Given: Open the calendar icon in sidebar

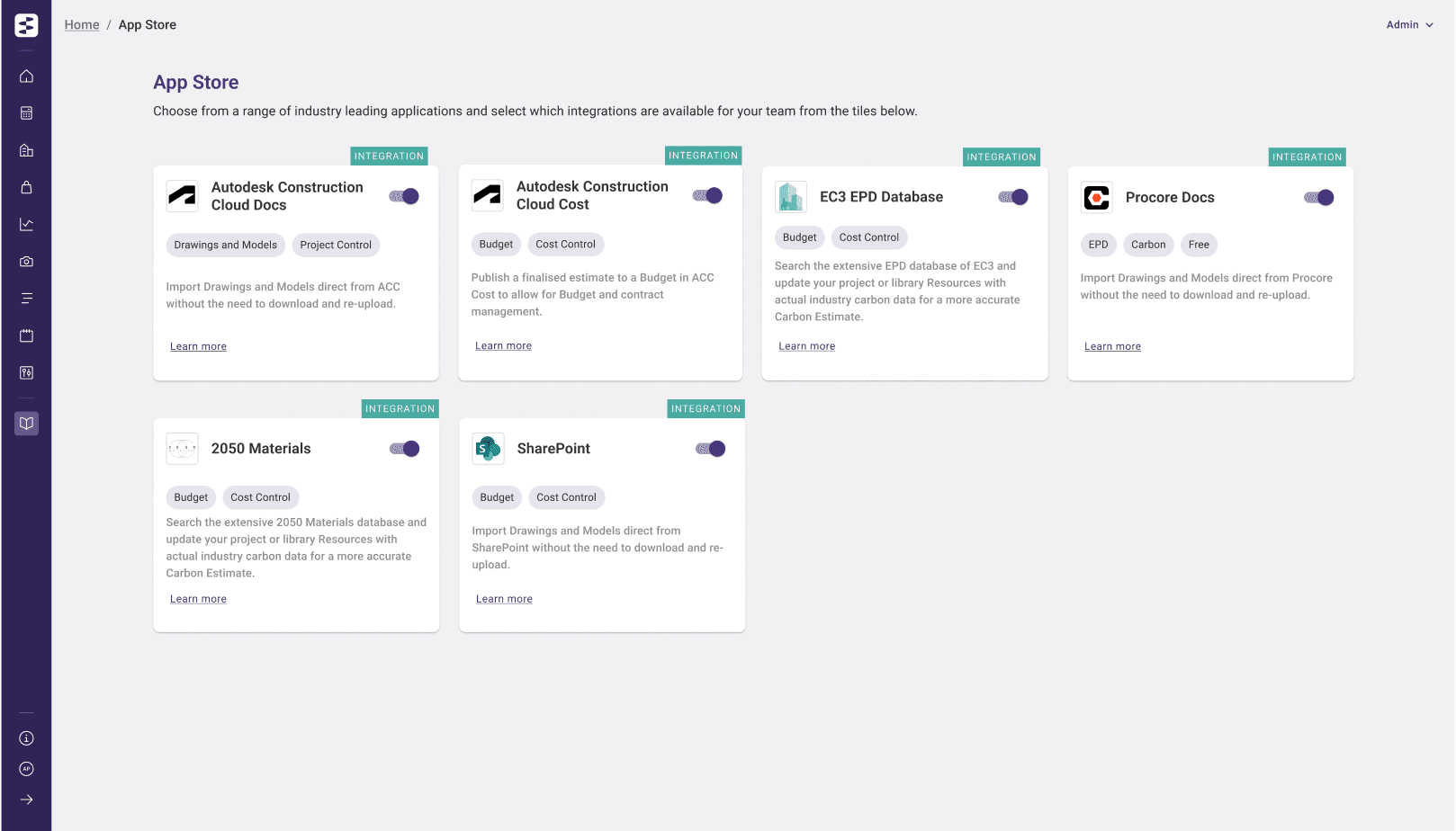Looking at the screenshot, I should 27,335.
